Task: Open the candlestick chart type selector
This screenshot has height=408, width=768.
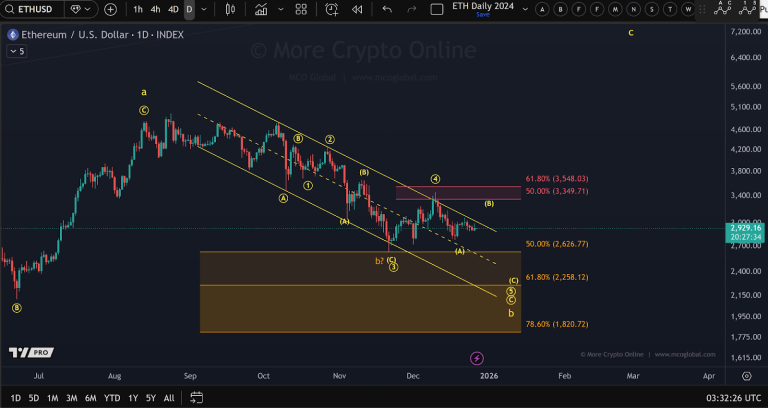Action: [x=229, y=9]
